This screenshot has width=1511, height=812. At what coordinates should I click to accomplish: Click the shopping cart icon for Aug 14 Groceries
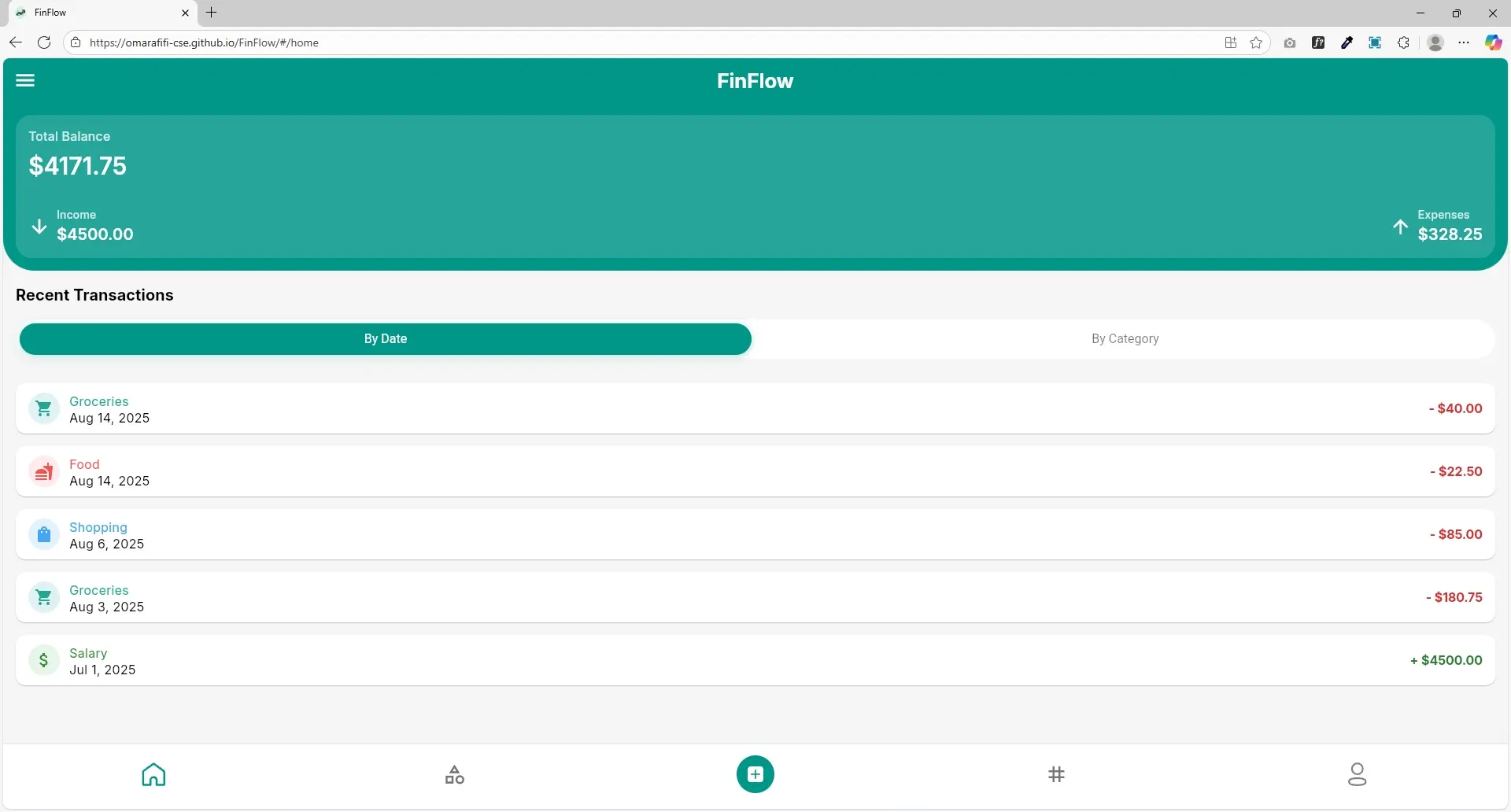tap(44, 408)
